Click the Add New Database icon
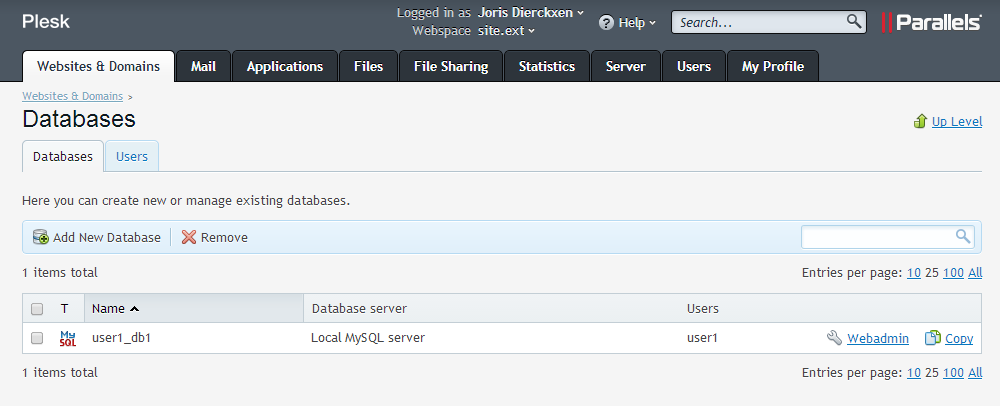Image resolution: width=1000 pixels, height=406 pixels. tap(41, 237)
